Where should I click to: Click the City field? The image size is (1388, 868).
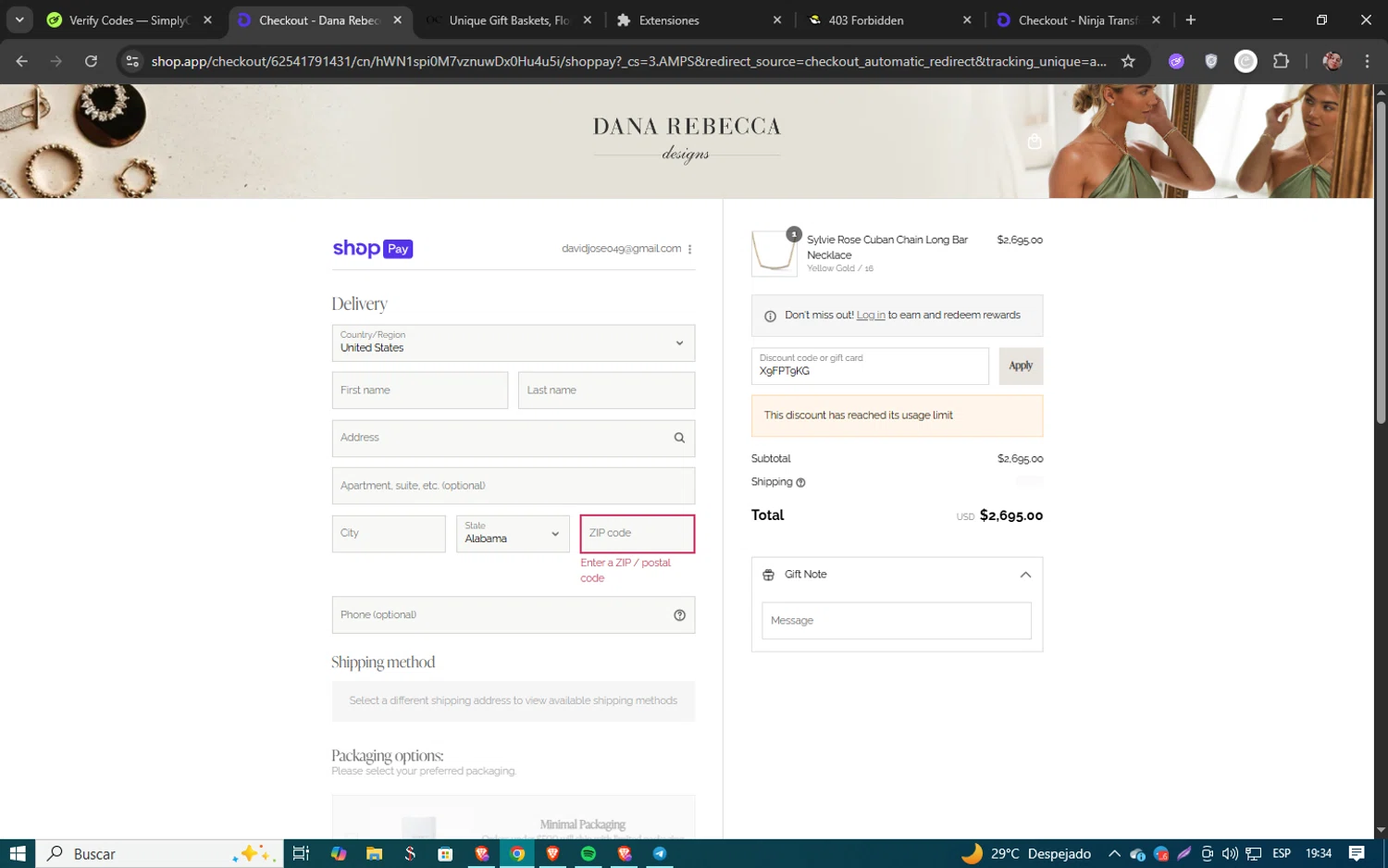click(x=389, y=533)
